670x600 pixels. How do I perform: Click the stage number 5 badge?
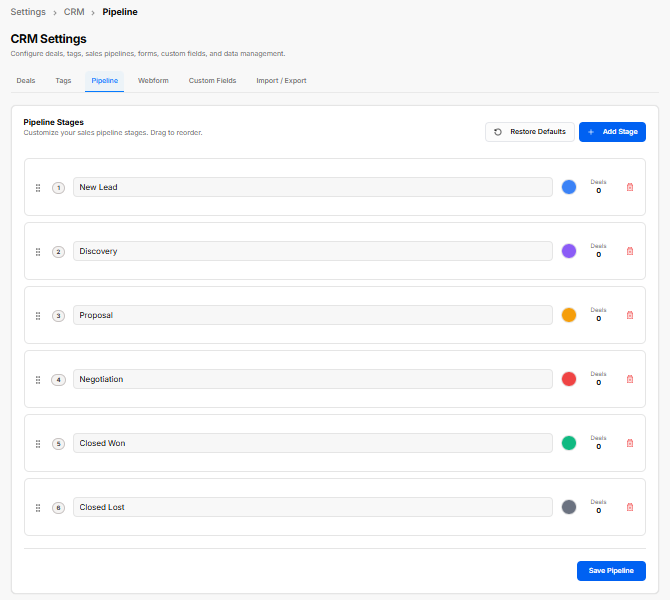[59, 444]
